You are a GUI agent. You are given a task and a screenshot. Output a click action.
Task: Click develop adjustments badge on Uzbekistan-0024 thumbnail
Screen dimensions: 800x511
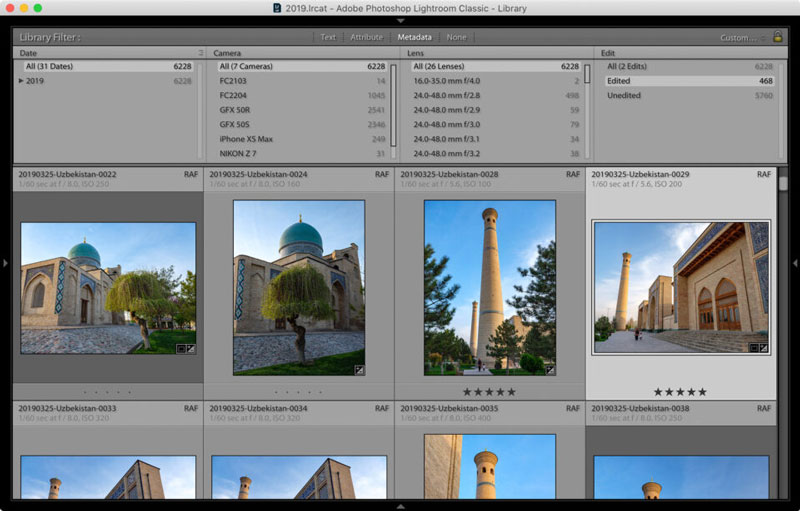[x=359, y=369]
